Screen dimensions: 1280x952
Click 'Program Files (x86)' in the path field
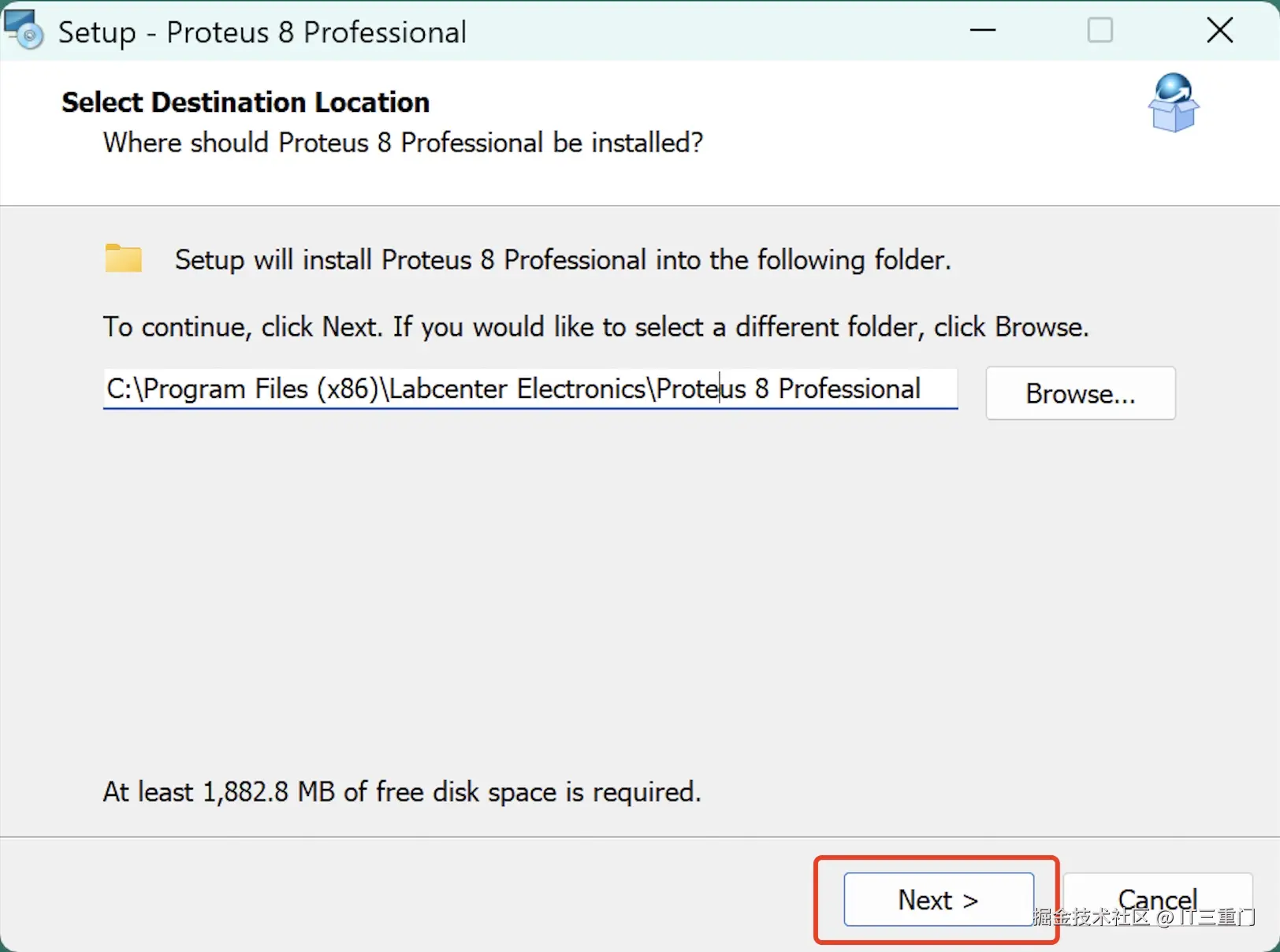260,389
